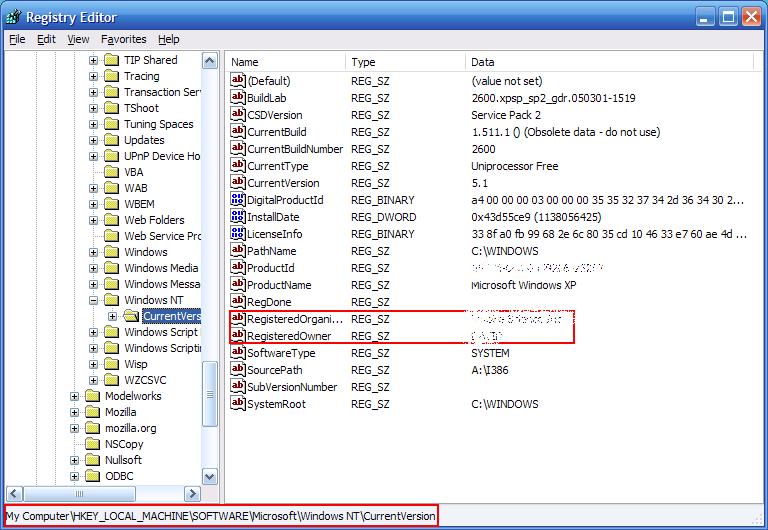Image resolution: width=768 pixels, height=530 pixels.
Task: Select the Tuning Spaces tree key
Action: coord(159,124)
